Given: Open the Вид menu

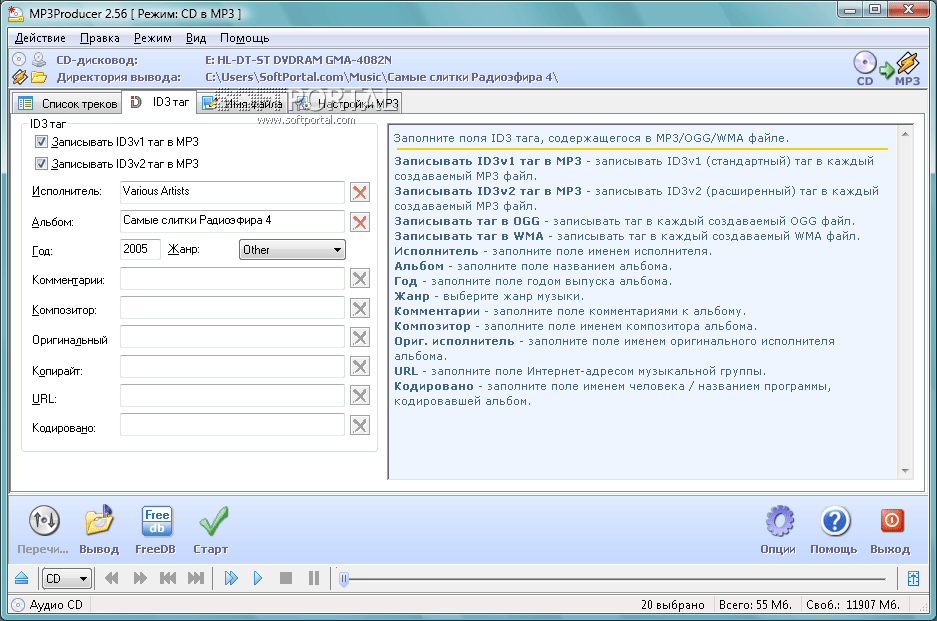Looking at the screenshot, I should pyautogui.click(x=195, y=38).
